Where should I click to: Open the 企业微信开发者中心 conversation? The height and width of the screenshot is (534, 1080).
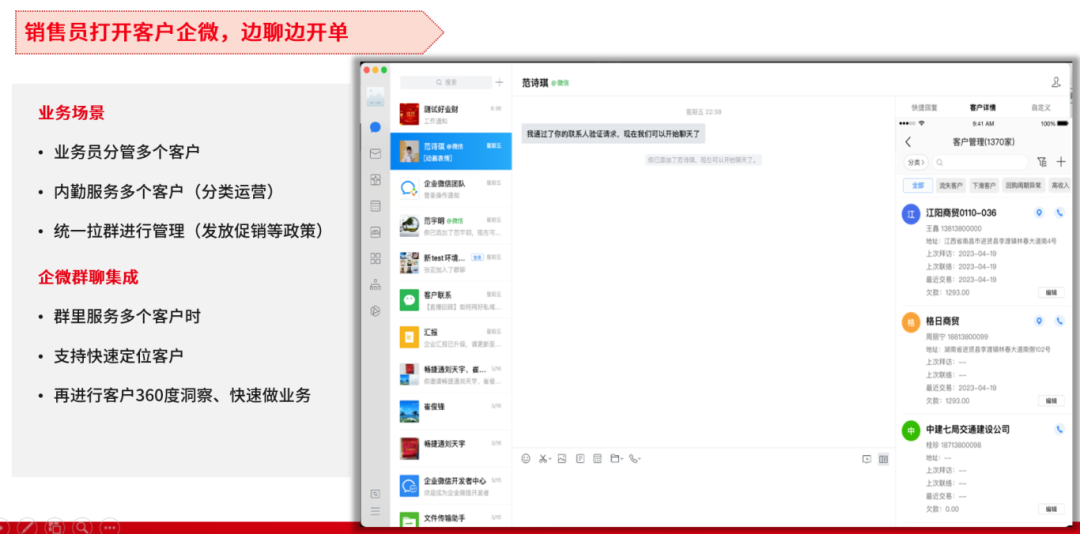tap(450, 486)
